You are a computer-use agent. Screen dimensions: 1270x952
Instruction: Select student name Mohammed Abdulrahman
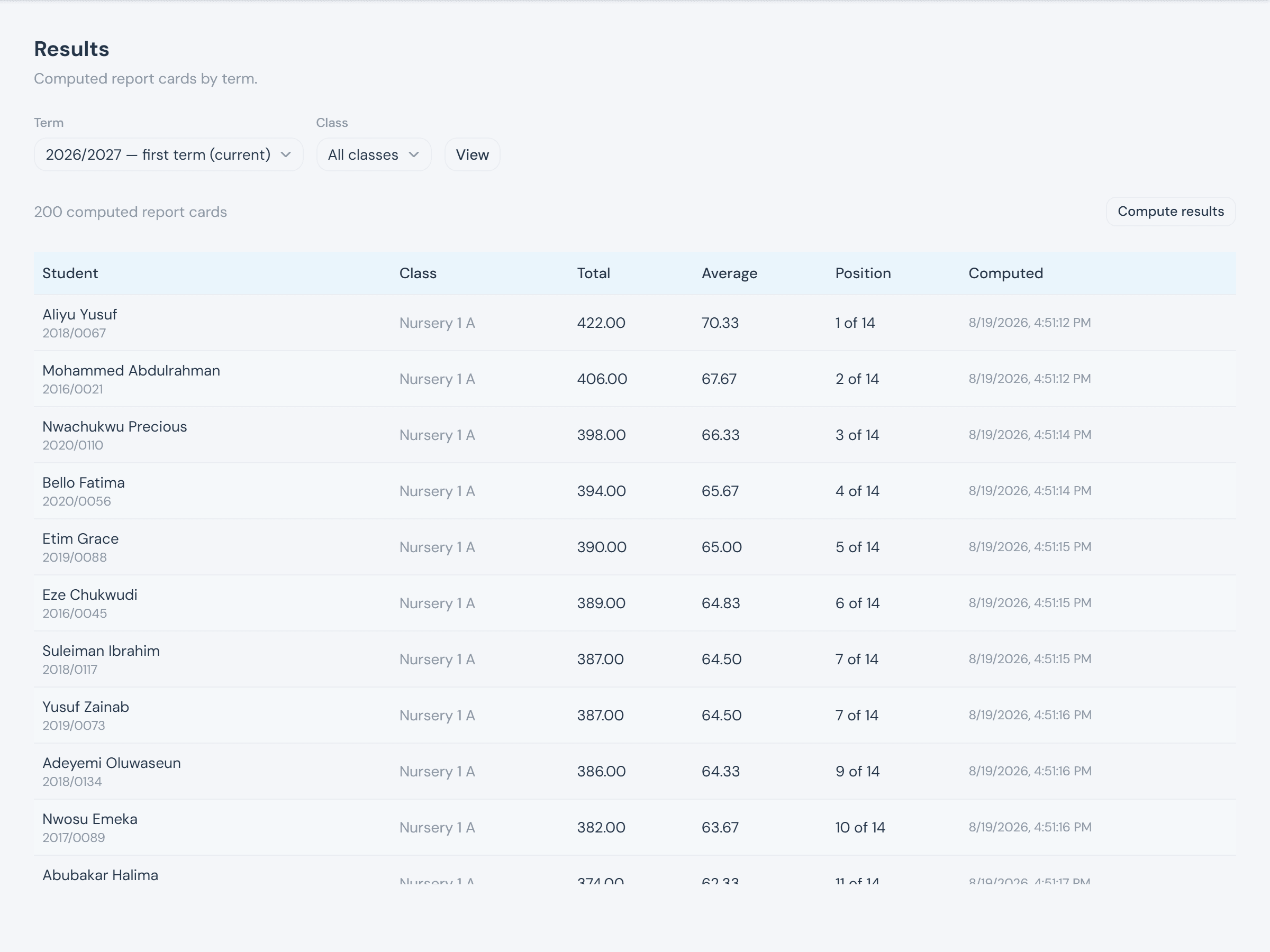click(131, 371)
